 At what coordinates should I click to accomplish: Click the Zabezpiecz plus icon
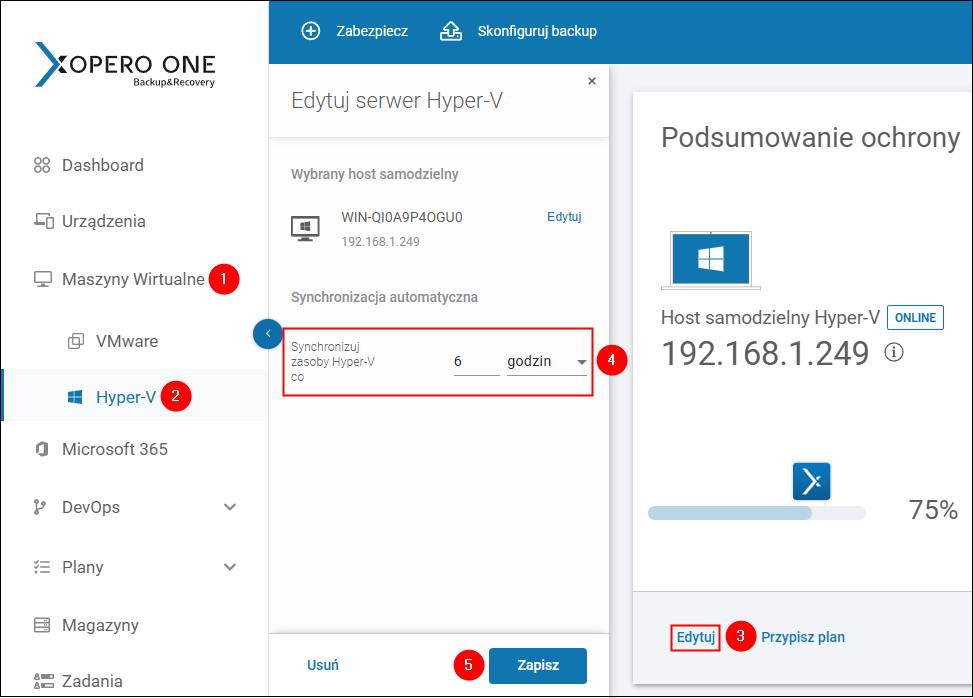pos(310,31)
